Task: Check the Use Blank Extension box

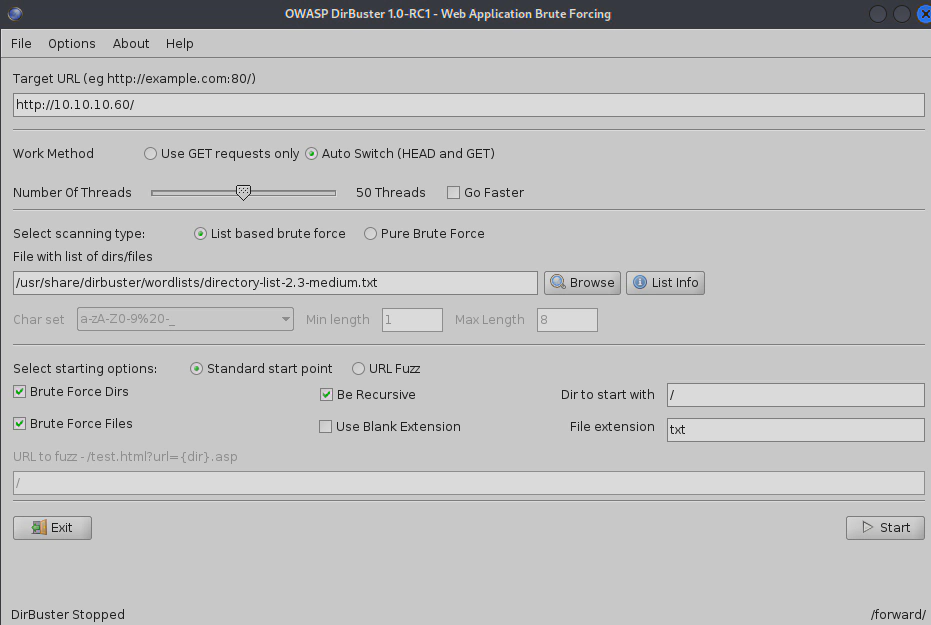Action: [326, 427]
